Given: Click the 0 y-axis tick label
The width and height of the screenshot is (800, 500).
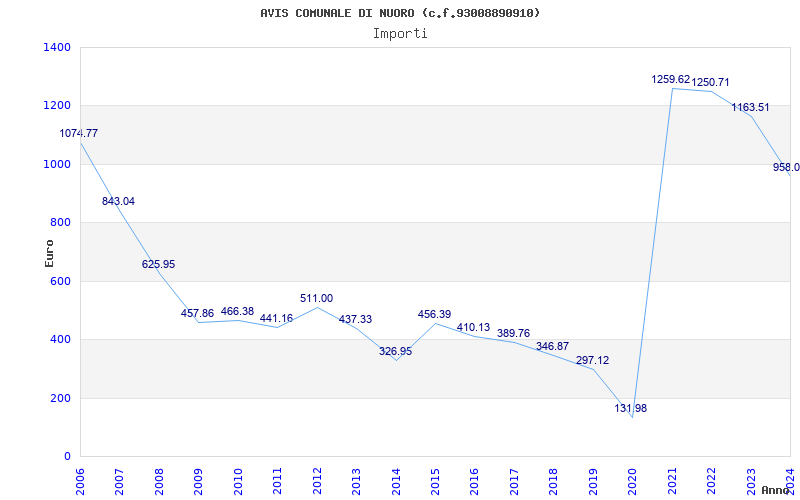Looking at the screenshot, I should [x=68, y=456].
